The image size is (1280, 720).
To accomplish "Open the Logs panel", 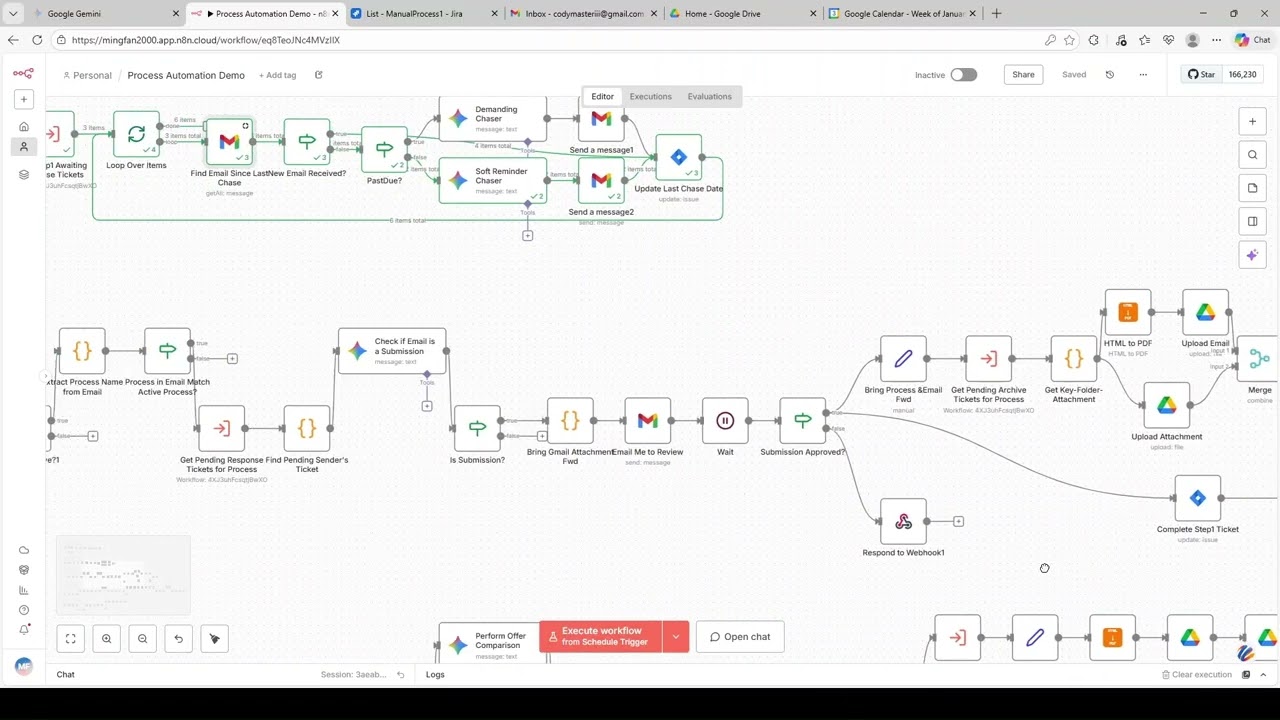I will 435,674.
